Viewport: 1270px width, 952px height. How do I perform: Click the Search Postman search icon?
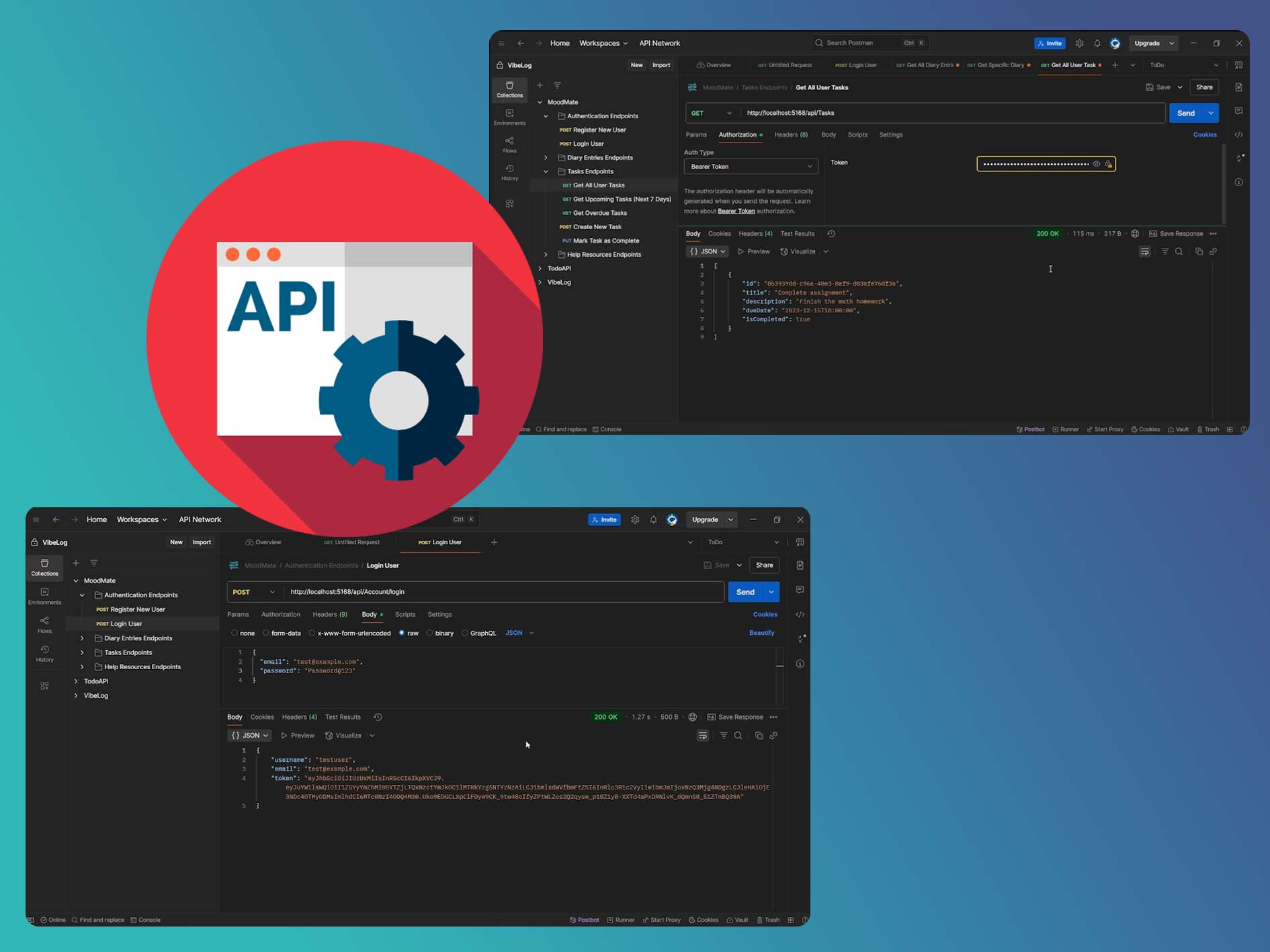tap(819, 43)
